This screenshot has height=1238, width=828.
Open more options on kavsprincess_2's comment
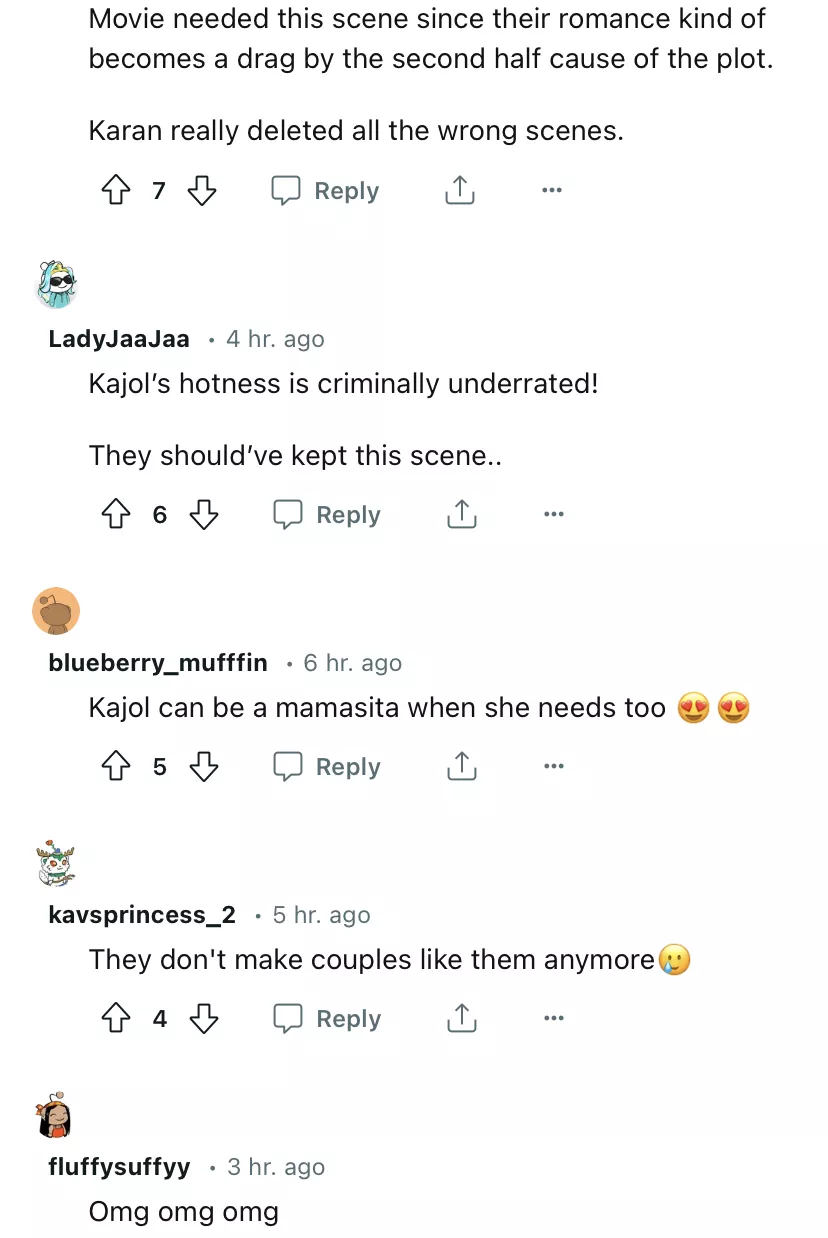[x=553, y=1018]
